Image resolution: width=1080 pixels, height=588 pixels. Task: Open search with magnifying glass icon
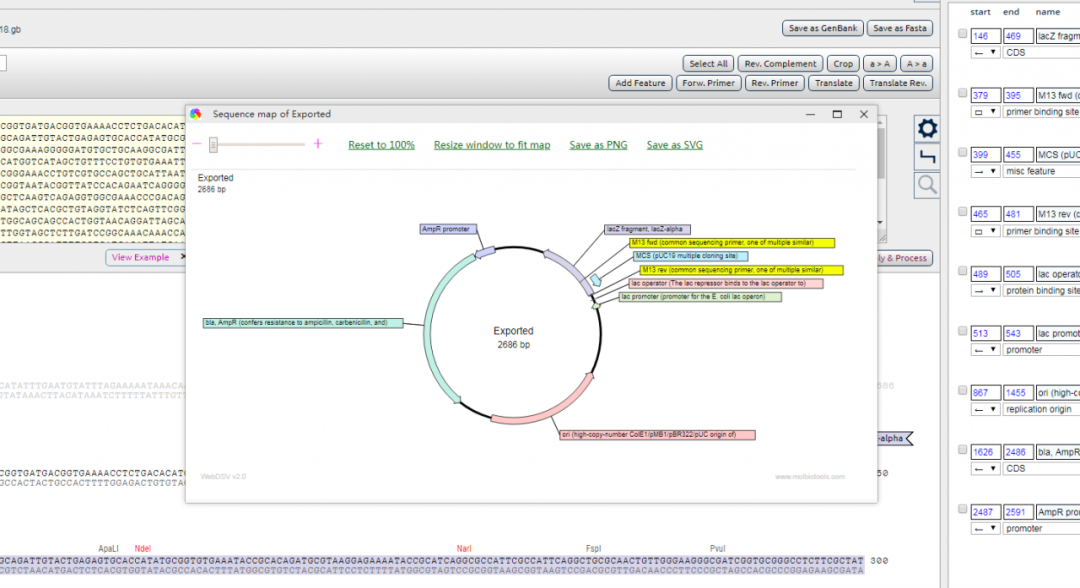tap(928, 184)
